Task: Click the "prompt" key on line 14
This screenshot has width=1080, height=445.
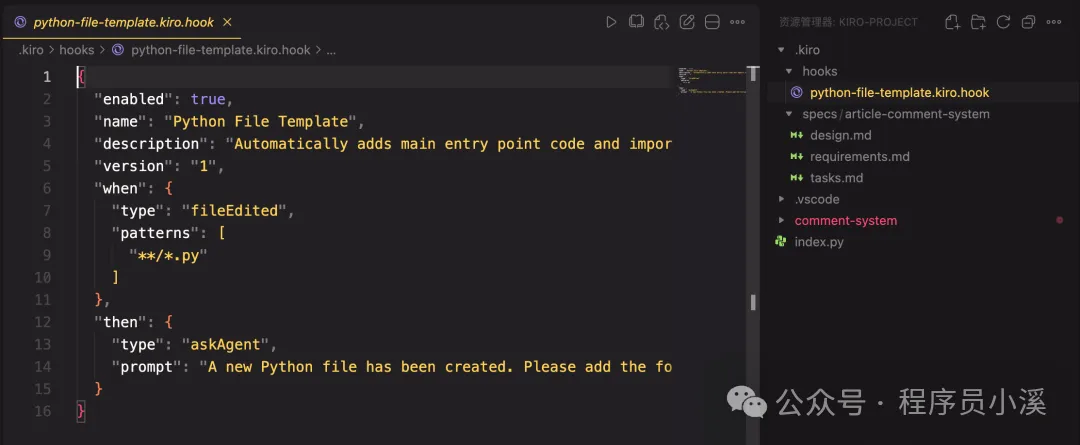Action: click(x=147, y=366)
